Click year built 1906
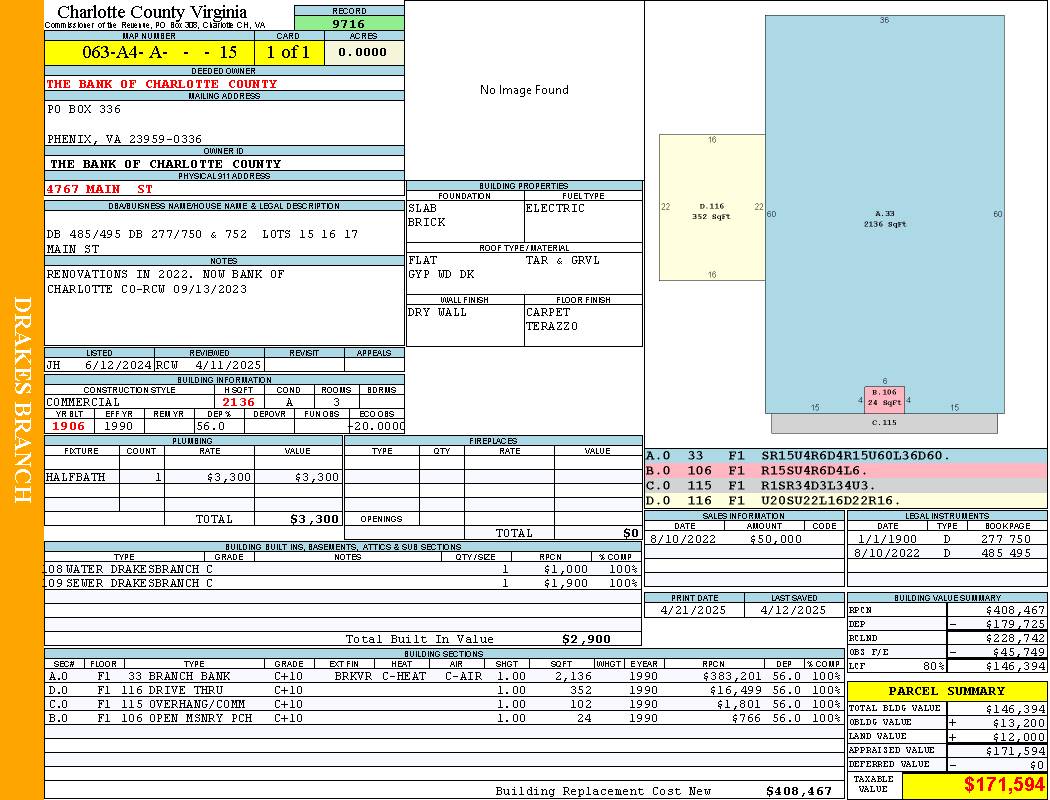This screenshot has width=1050, height=800. [x=69, y=426]
